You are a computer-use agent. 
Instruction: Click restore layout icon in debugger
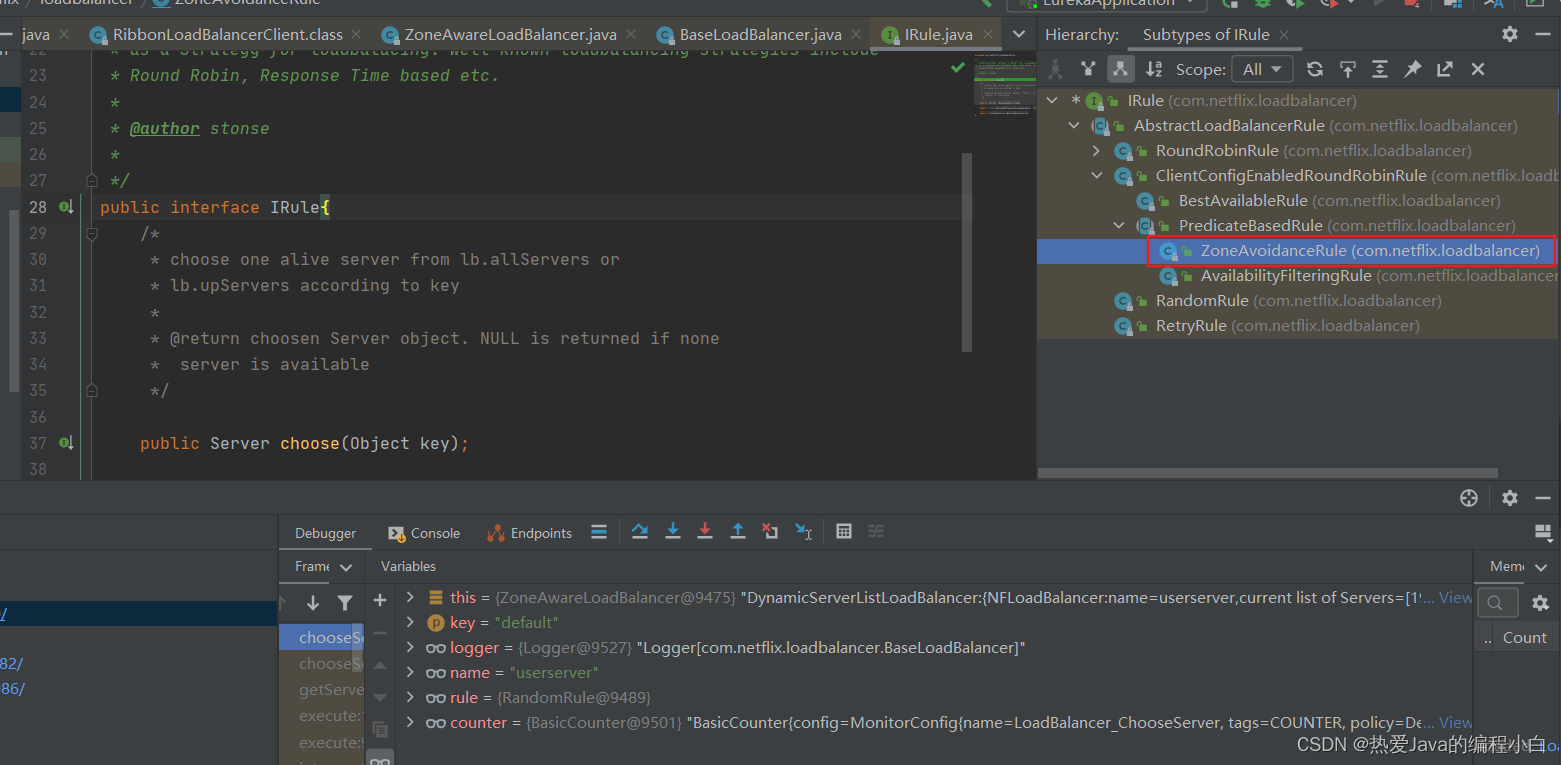[x=1542, y=532]
